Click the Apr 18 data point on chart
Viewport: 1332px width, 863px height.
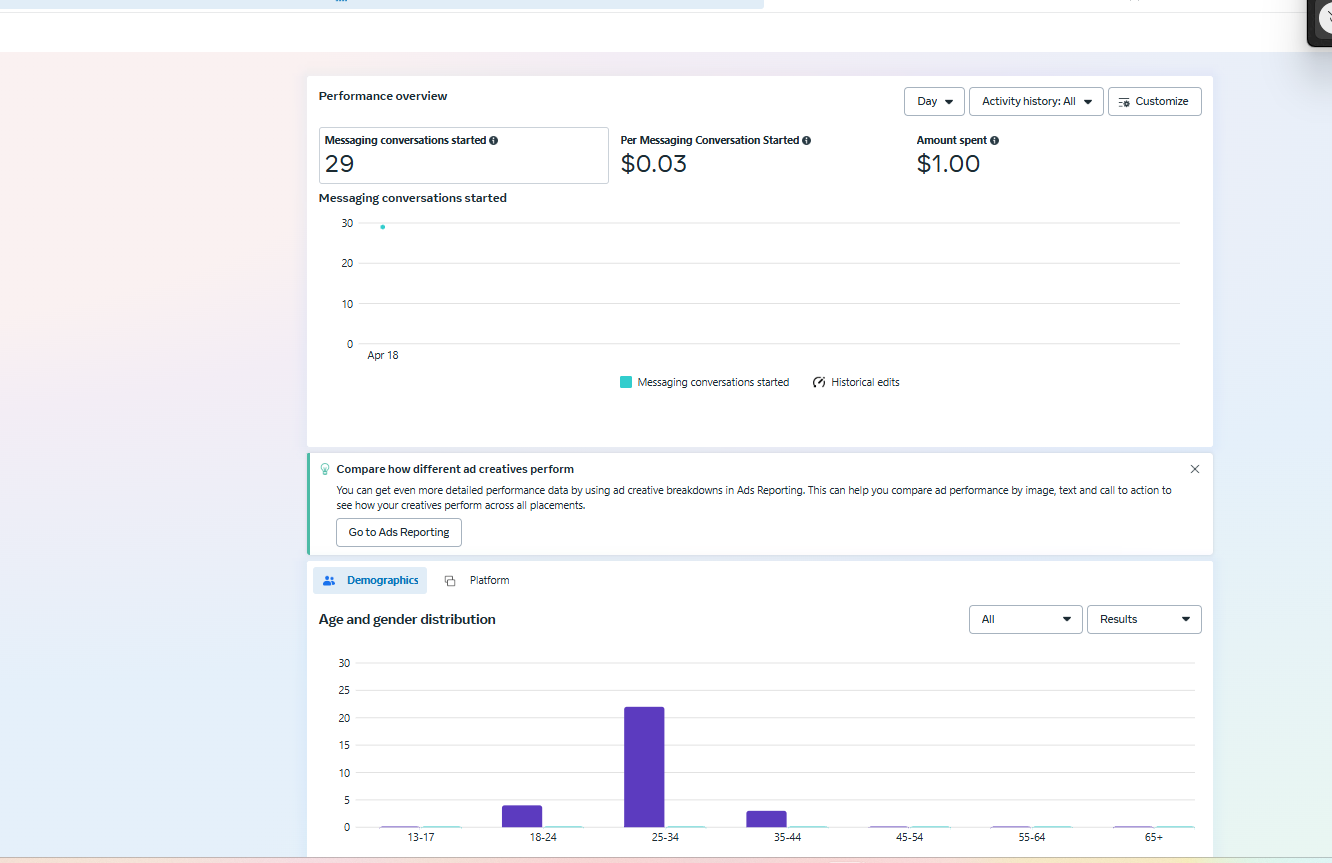tap(382, 227)
